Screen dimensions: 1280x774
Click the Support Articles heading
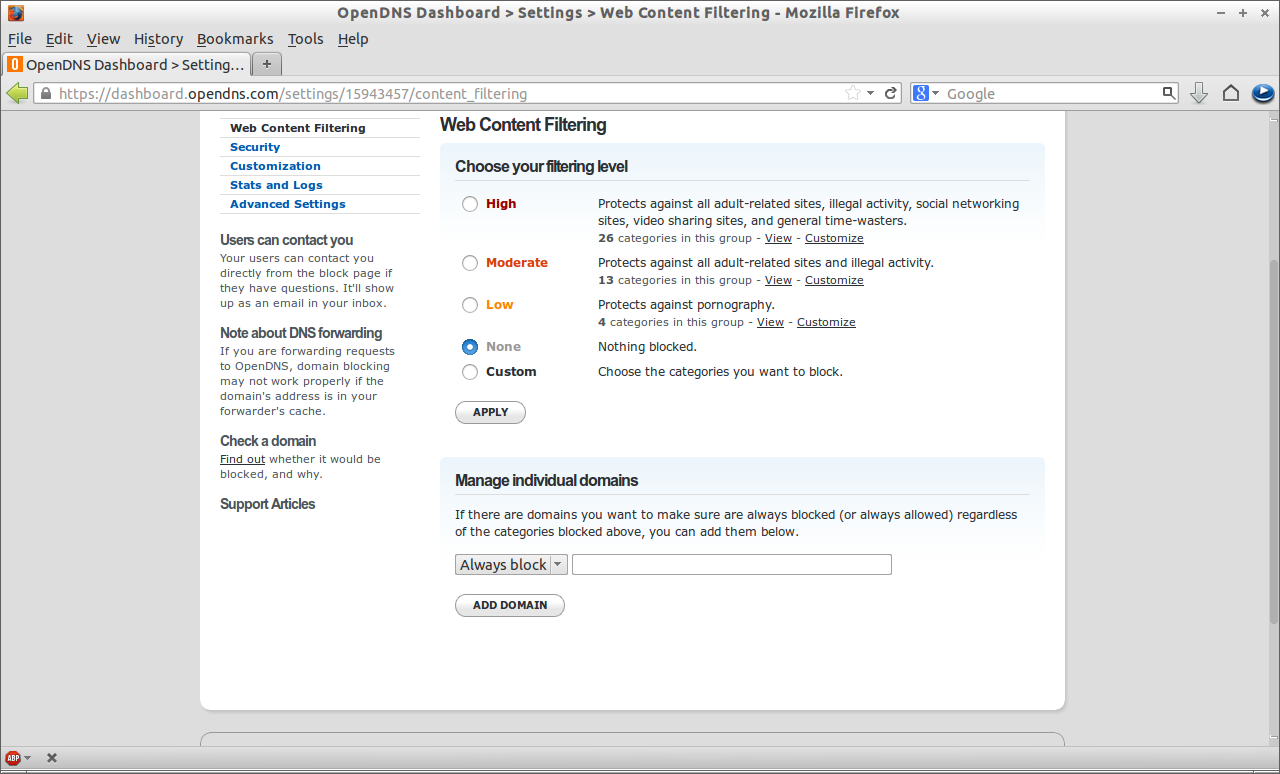pos(268,504)
